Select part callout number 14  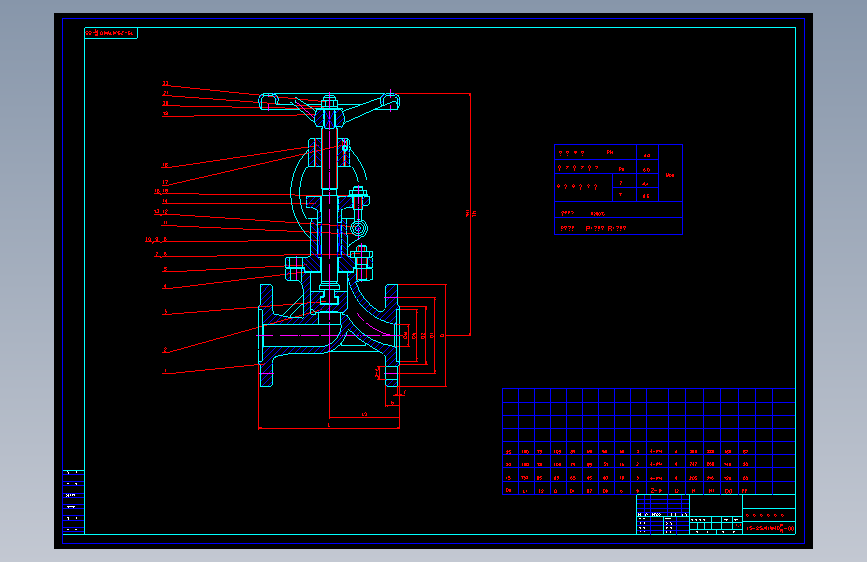(x=165, y=201)
